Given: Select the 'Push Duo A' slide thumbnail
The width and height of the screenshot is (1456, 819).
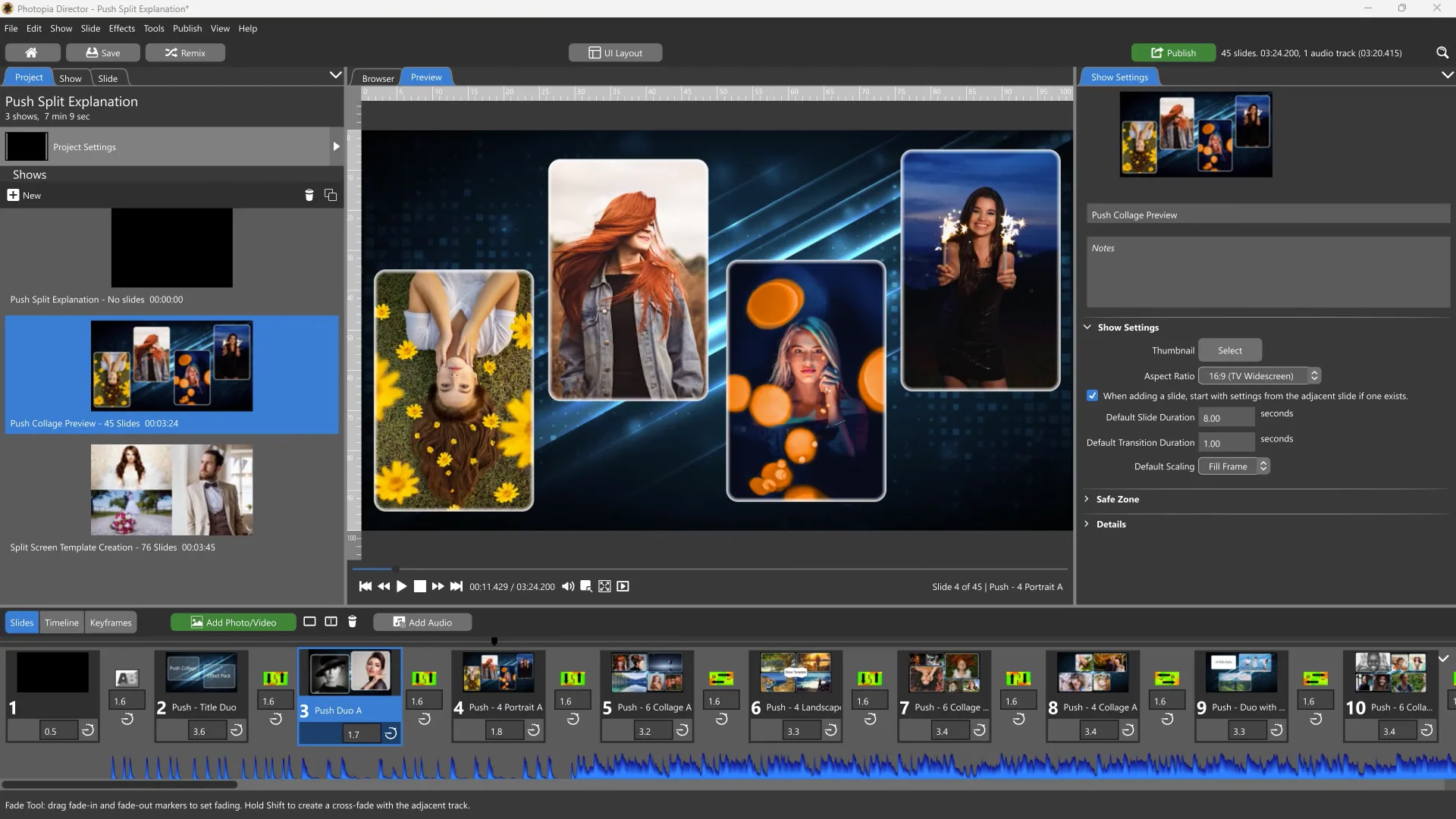Looking at the screenshot, I should (350, 672).
